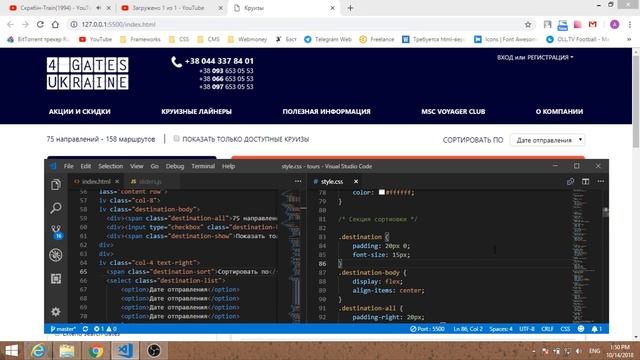
Task: Open the О КОМПАНИИ navigation link
Action: click(559, 111)
